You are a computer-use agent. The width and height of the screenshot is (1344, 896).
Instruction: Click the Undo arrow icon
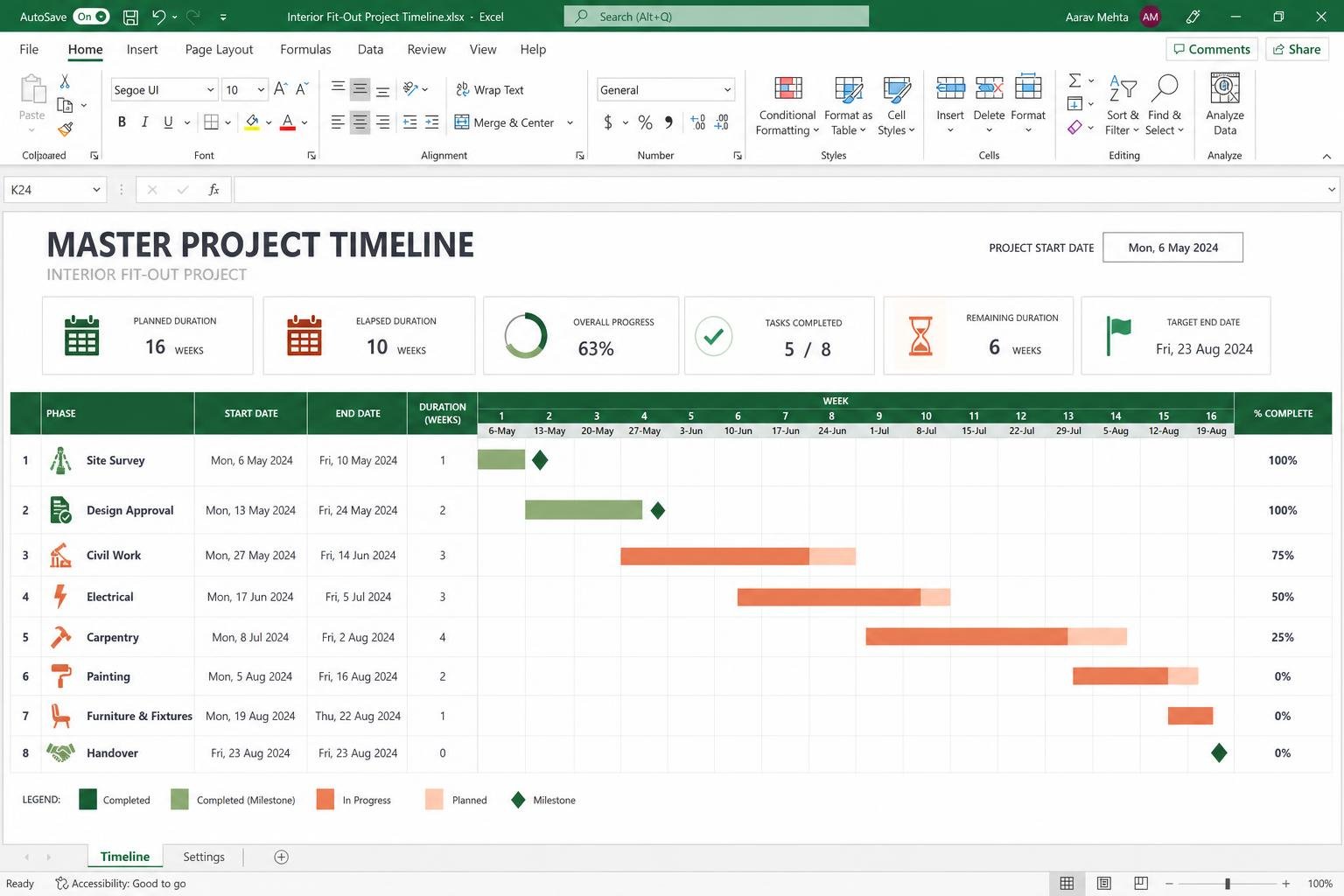[x=158, y=17]
